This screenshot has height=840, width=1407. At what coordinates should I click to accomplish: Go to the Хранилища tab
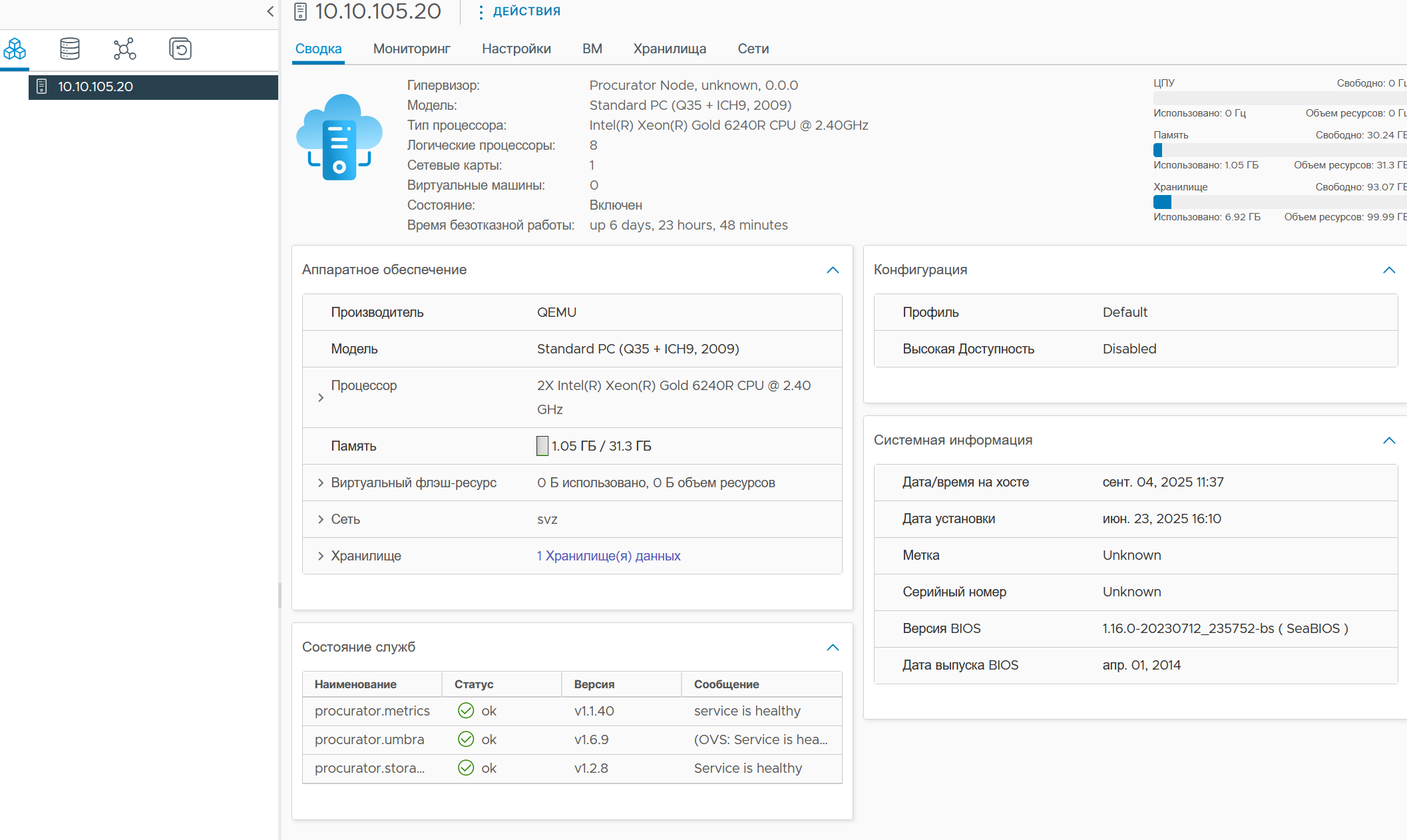[x=670, y=49]
